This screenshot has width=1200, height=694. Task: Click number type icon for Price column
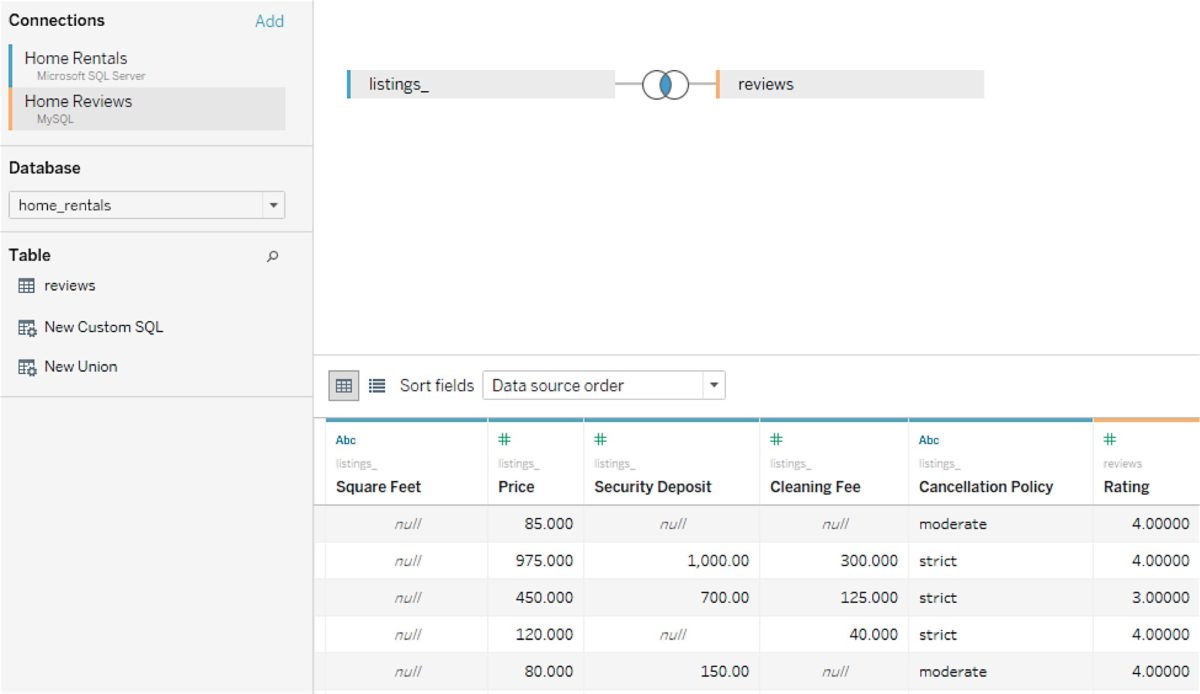[x=504, y=439]
